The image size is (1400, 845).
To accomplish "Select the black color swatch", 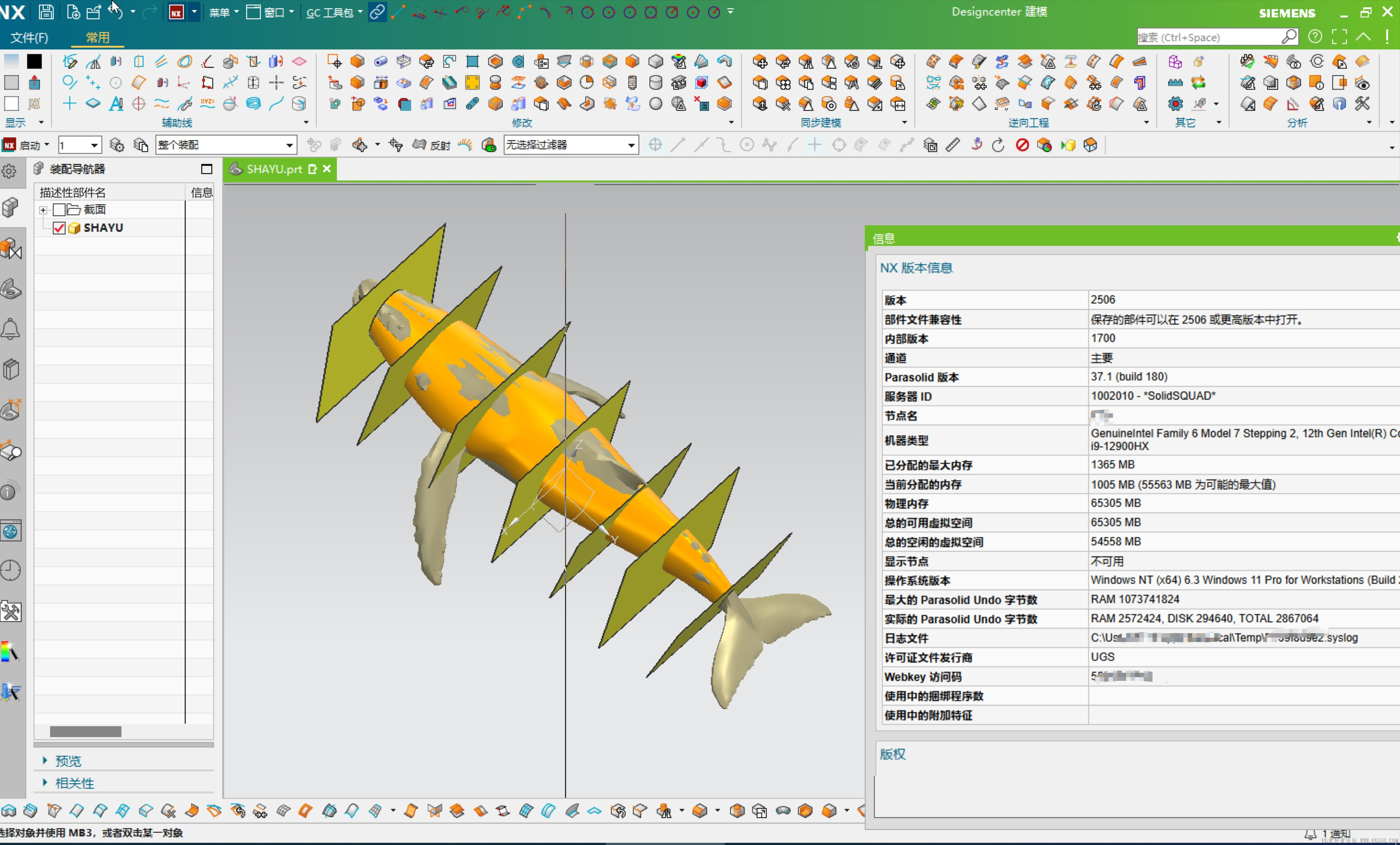I will (35, 61).
